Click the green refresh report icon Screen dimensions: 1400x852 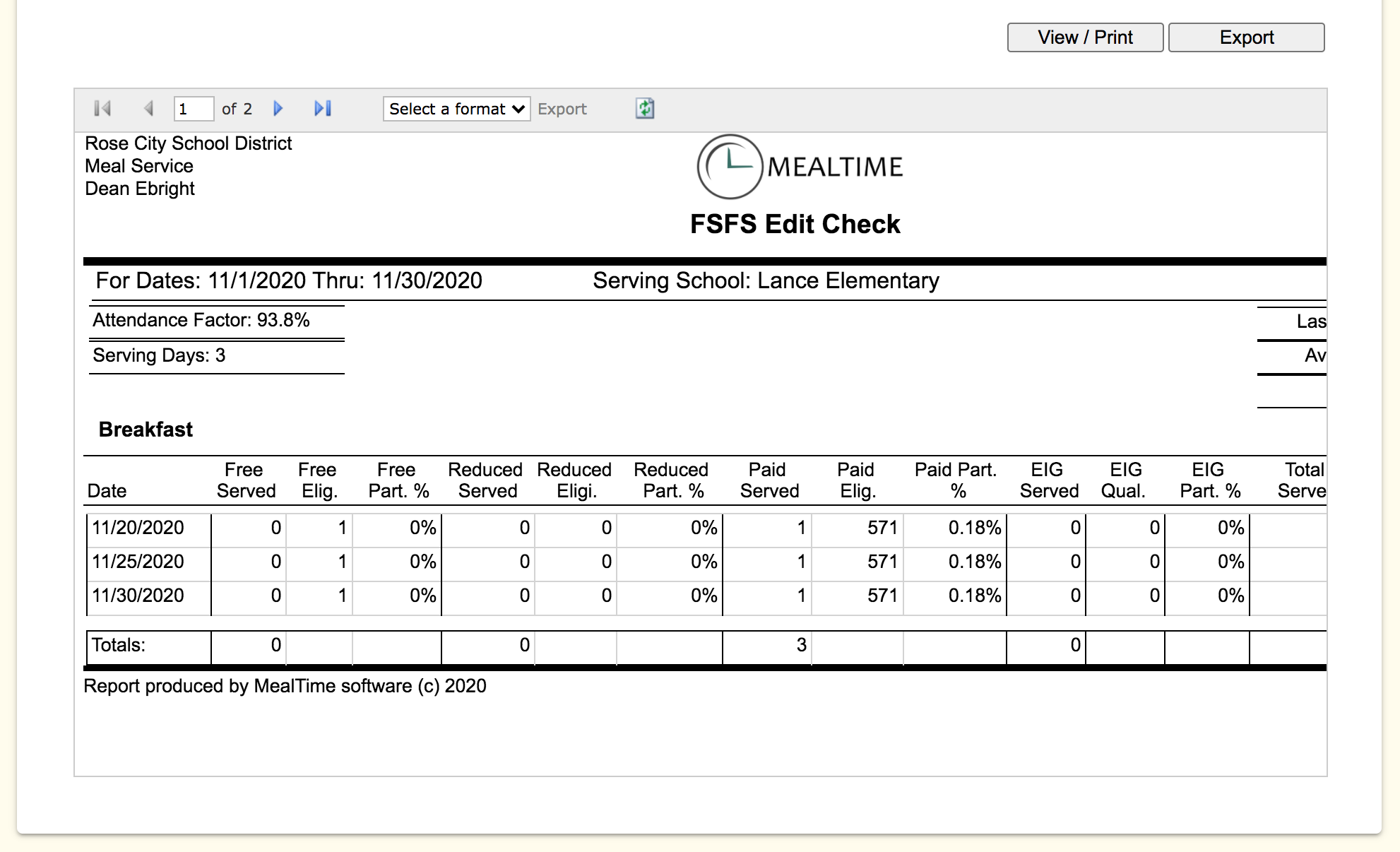click(x=644, y=108)
